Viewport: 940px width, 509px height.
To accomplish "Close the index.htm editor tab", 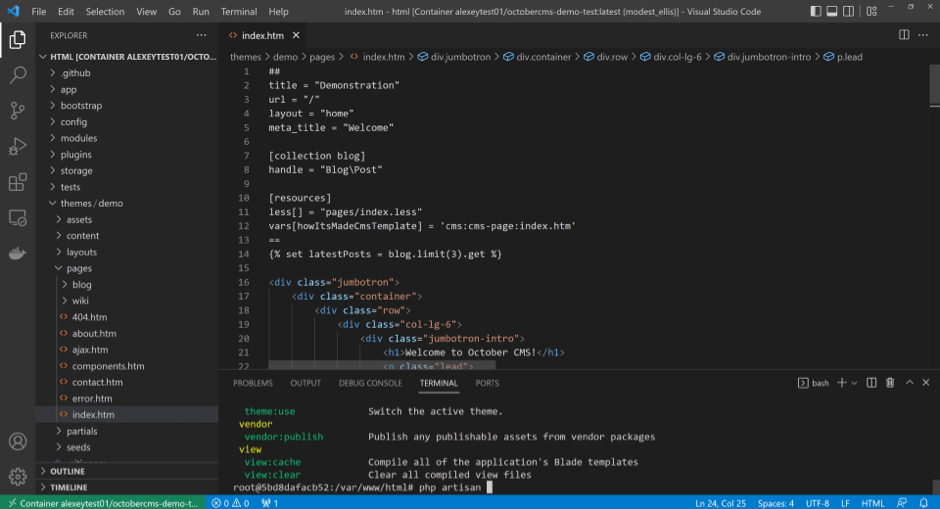I will 296,35.
